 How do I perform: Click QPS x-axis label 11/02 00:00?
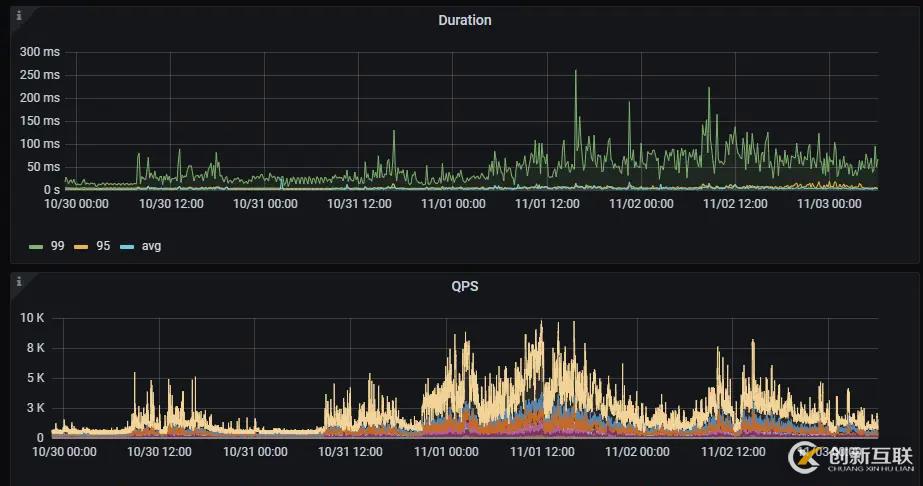pyautogui.click(x=638, y=452)
